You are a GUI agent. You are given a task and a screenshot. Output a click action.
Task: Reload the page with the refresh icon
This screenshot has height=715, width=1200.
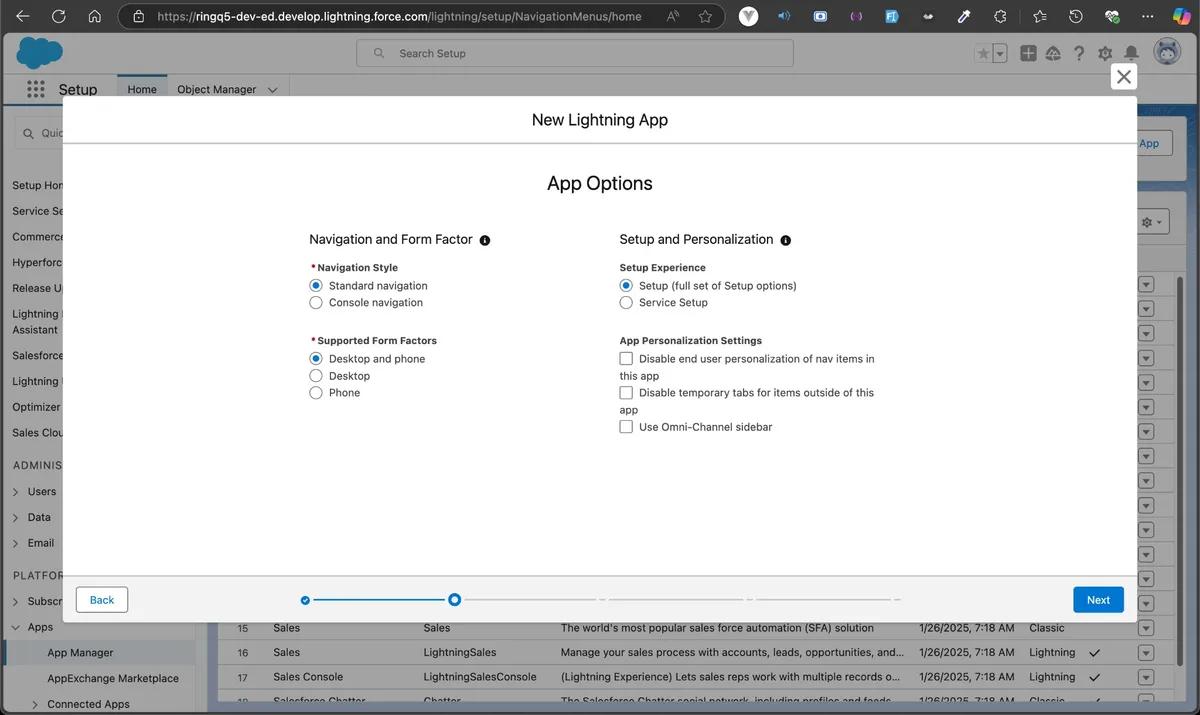(59, 16)
